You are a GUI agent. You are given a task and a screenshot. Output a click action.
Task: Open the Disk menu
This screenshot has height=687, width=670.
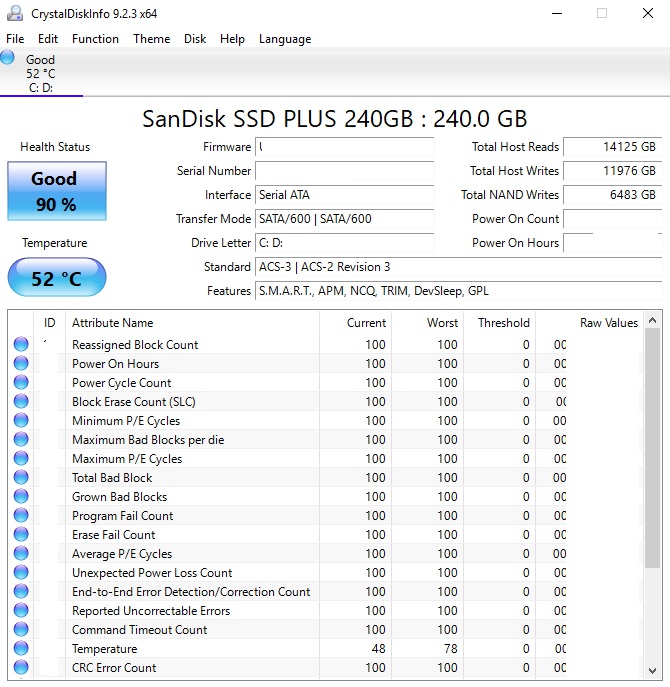[x=195, y=39]
